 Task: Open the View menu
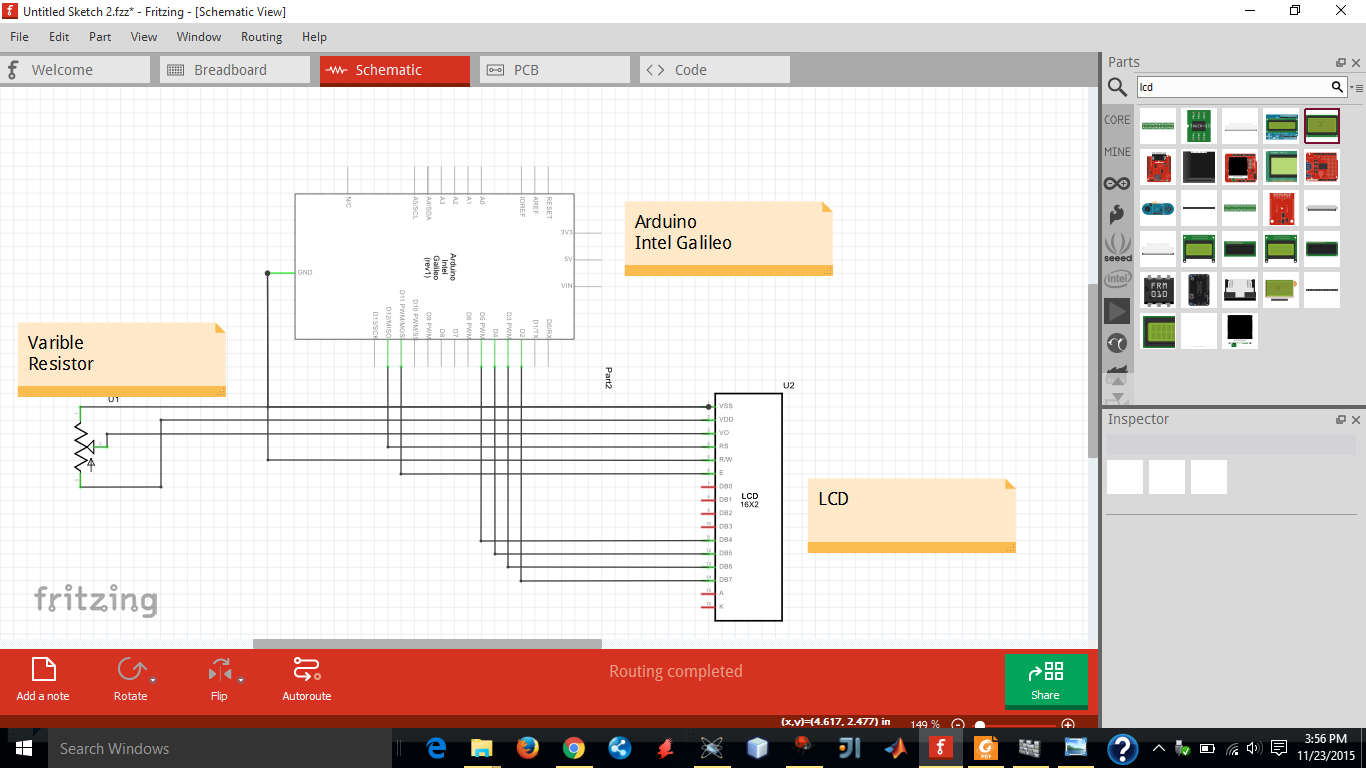click(144, 37)
